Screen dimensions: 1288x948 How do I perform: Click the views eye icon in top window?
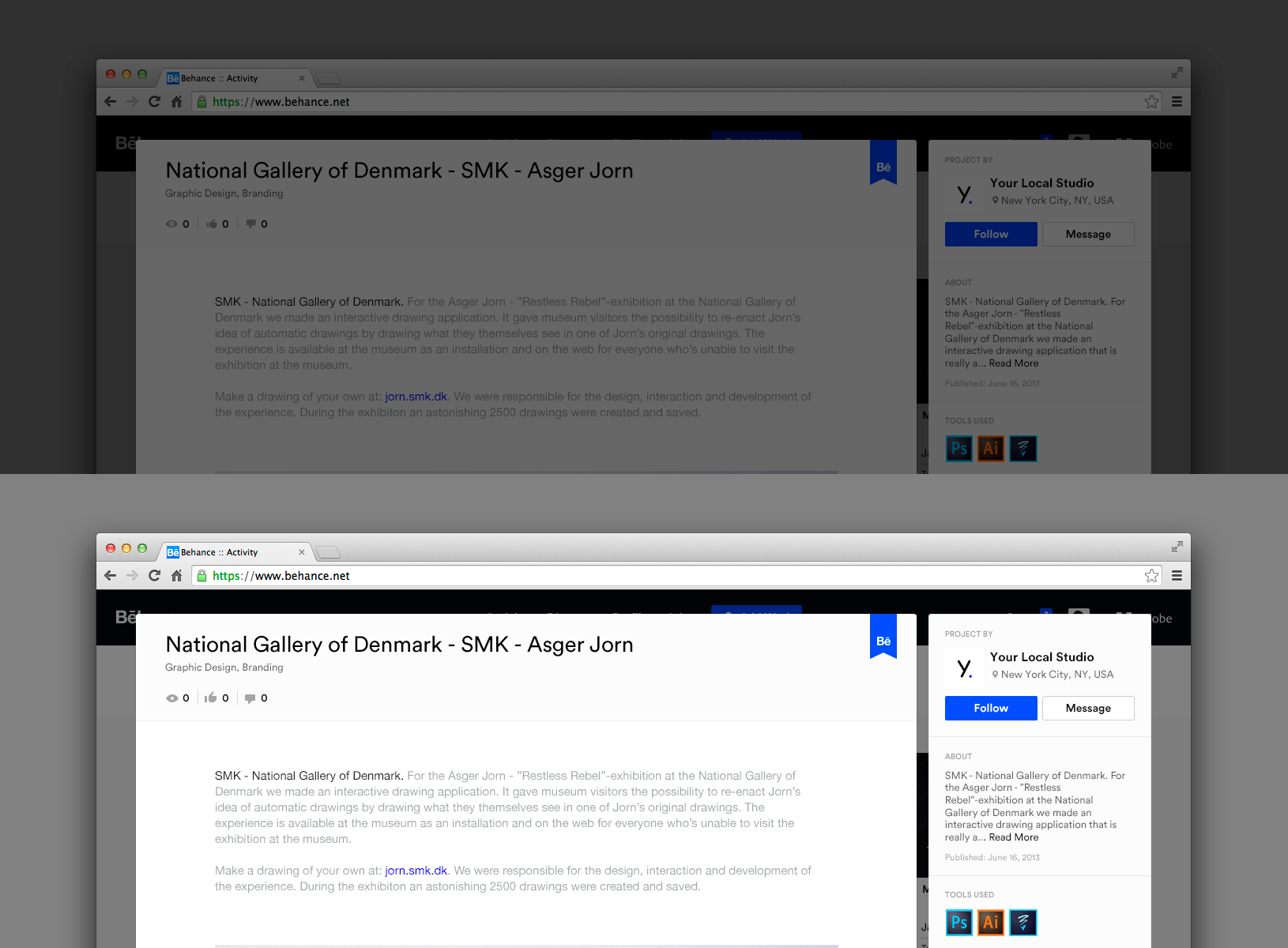pyautogui.click(x=171, y=224)
